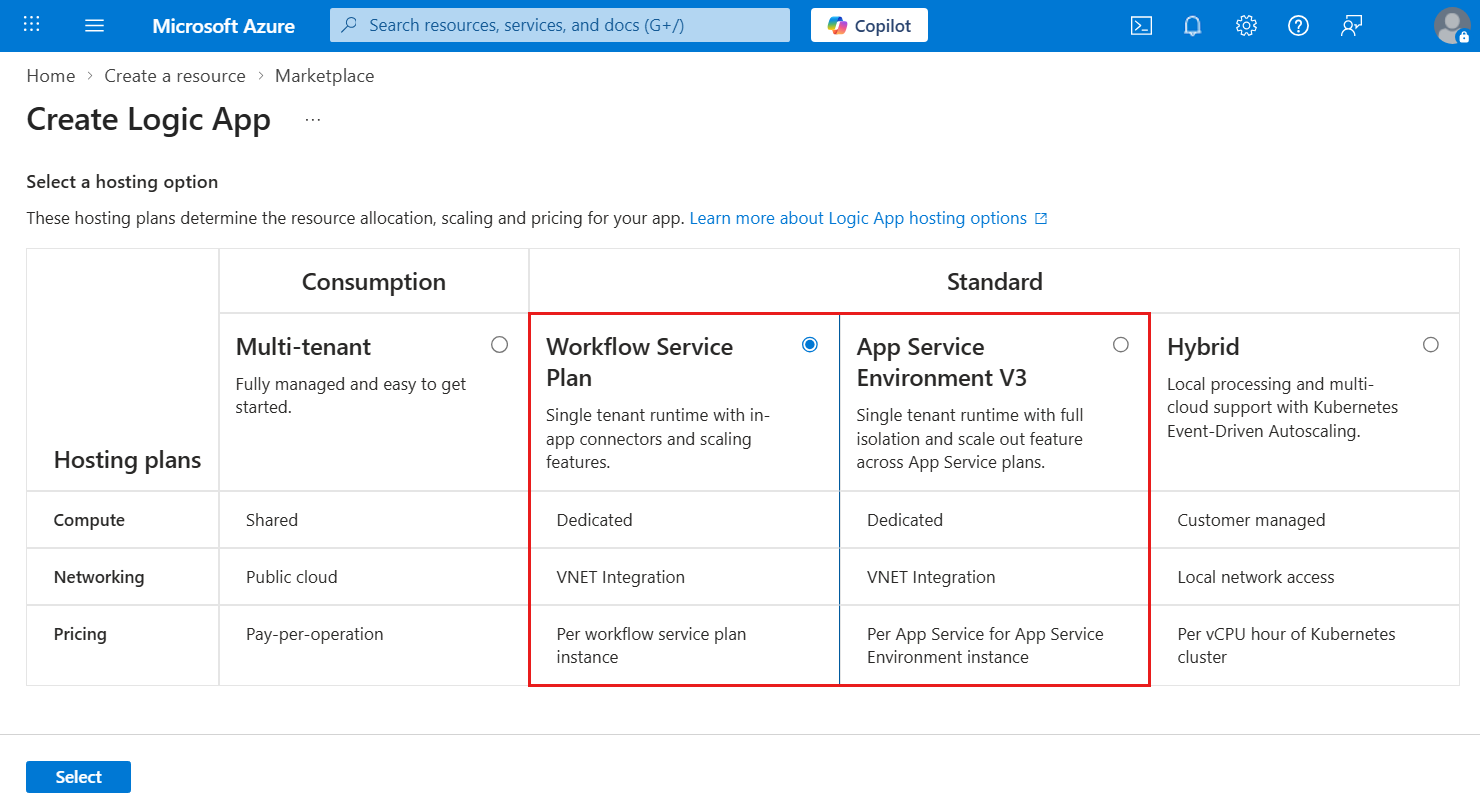1480x800 pixels.
Task: Open the hamburger portal menu
Action: (x=95, y=25)
